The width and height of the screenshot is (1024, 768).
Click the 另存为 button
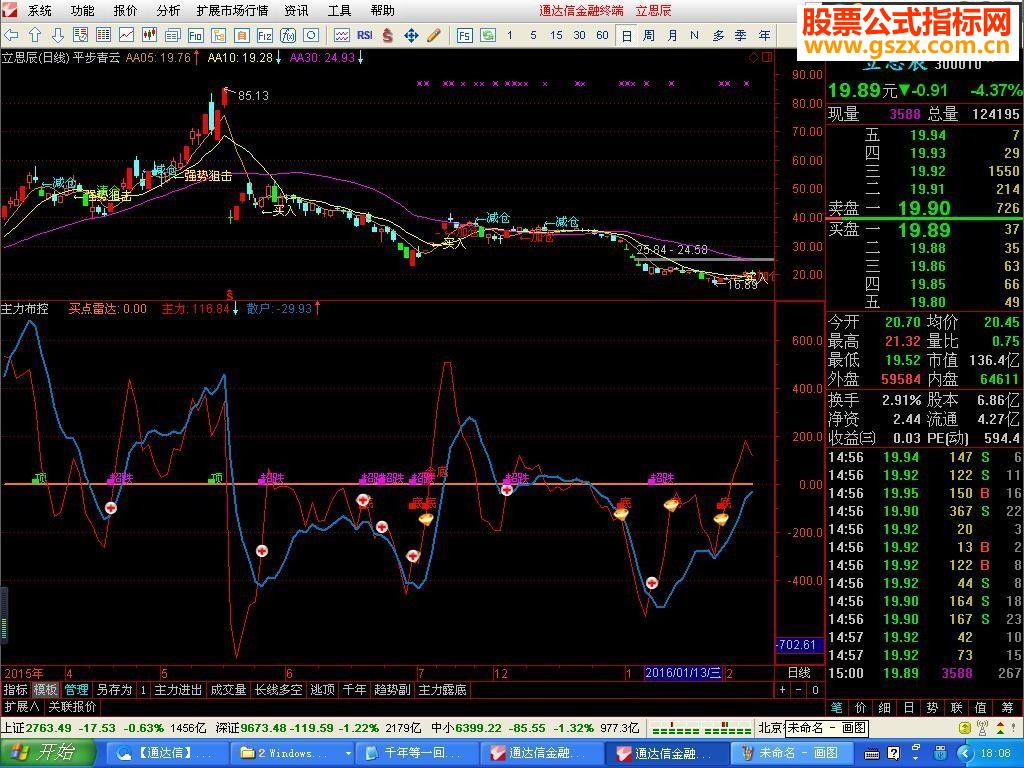[114, 690]
